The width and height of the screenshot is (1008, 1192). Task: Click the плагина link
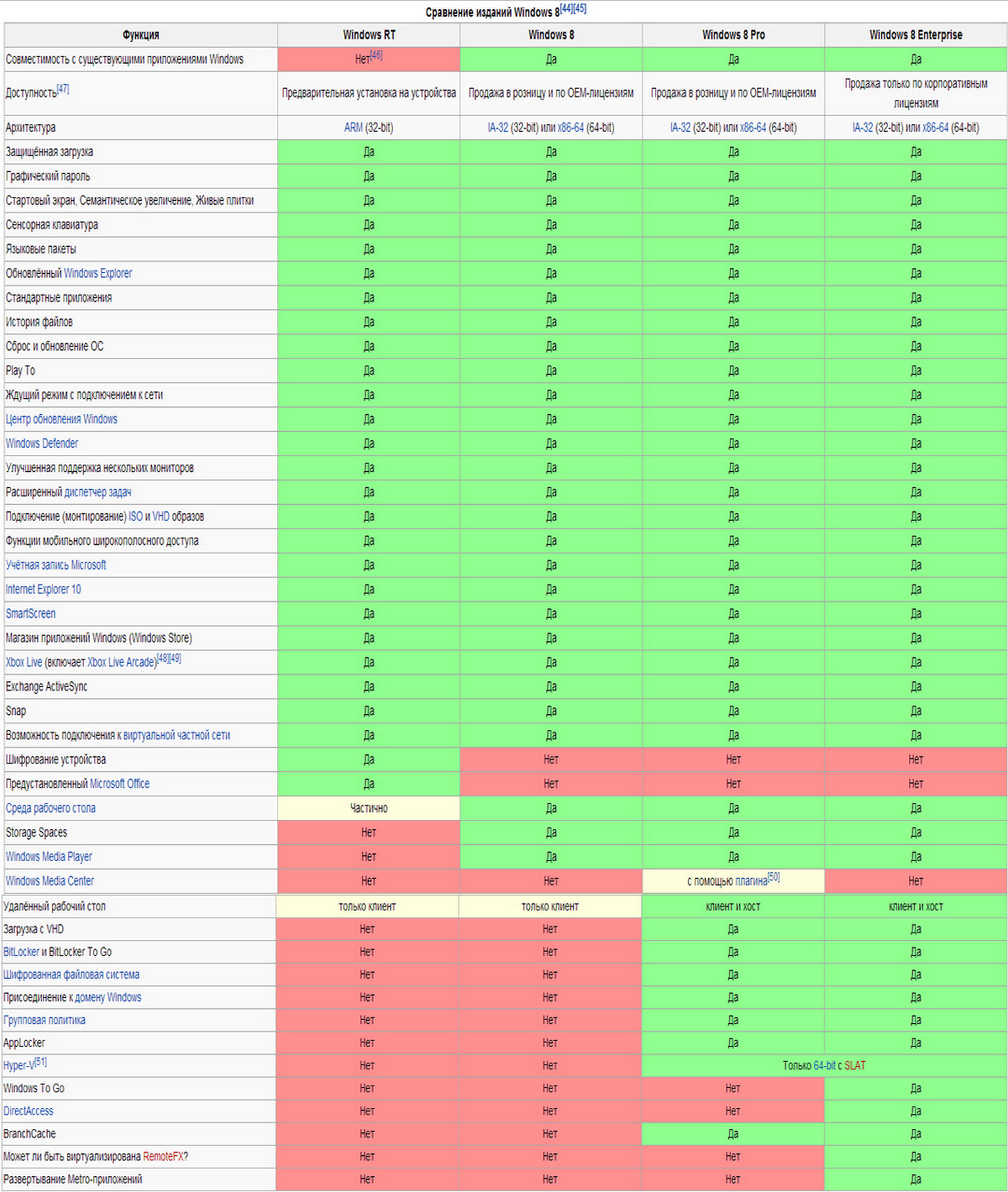pos(751,881)
